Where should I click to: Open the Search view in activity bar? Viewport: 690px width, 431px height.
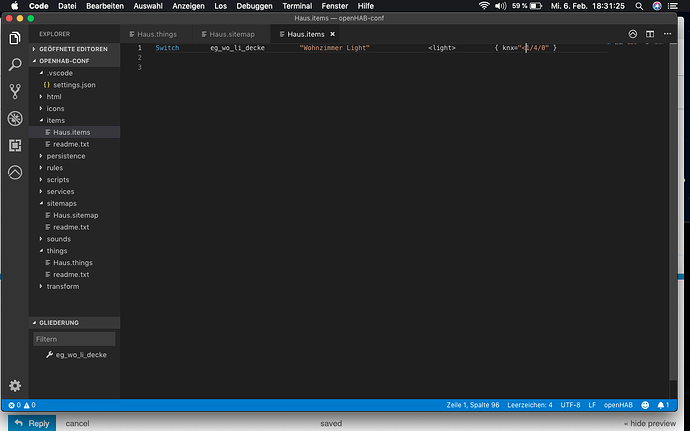click(x=15, y=65)
